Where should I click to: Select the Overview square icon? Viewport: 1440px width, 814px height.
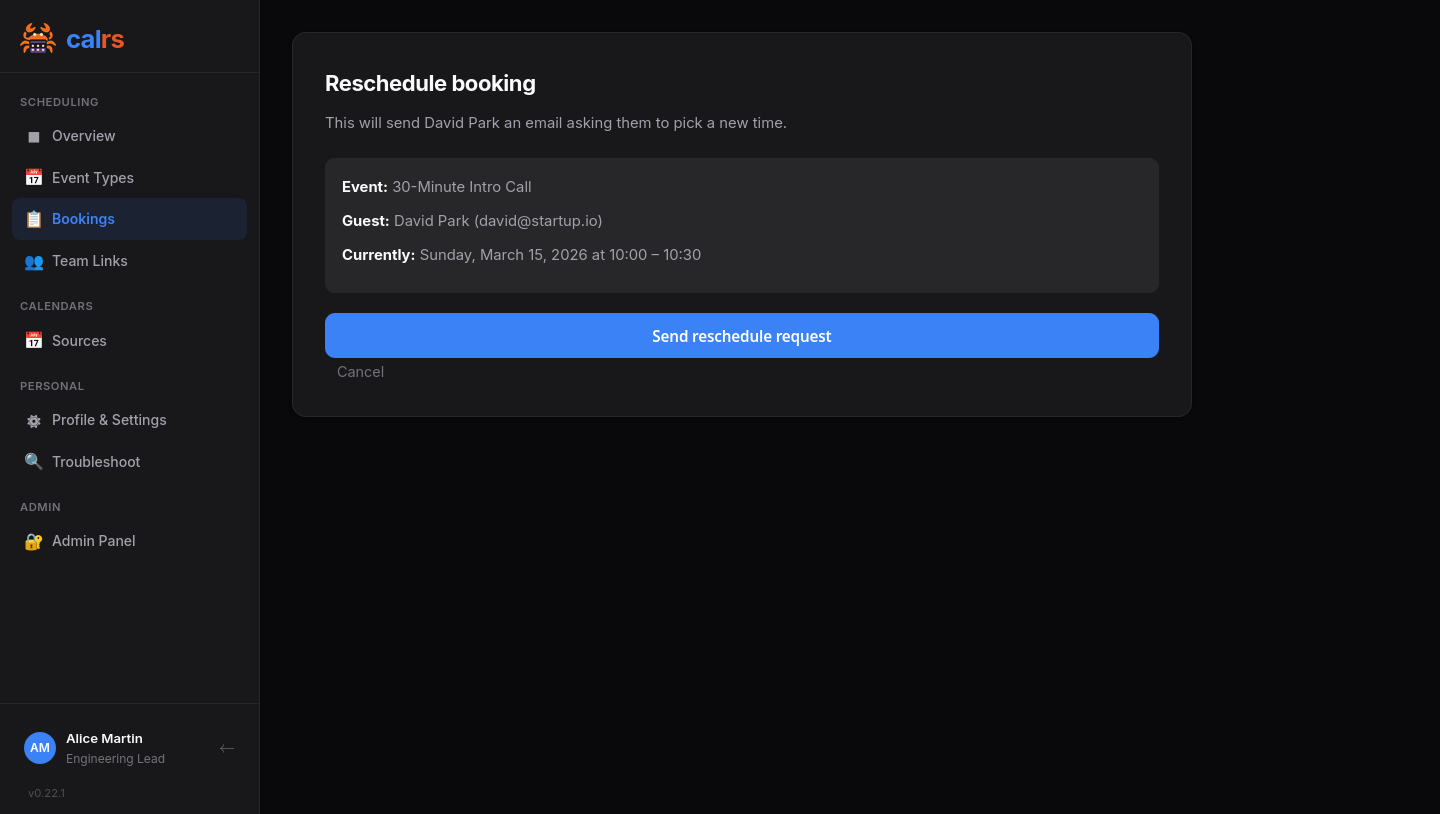(34, 136)
